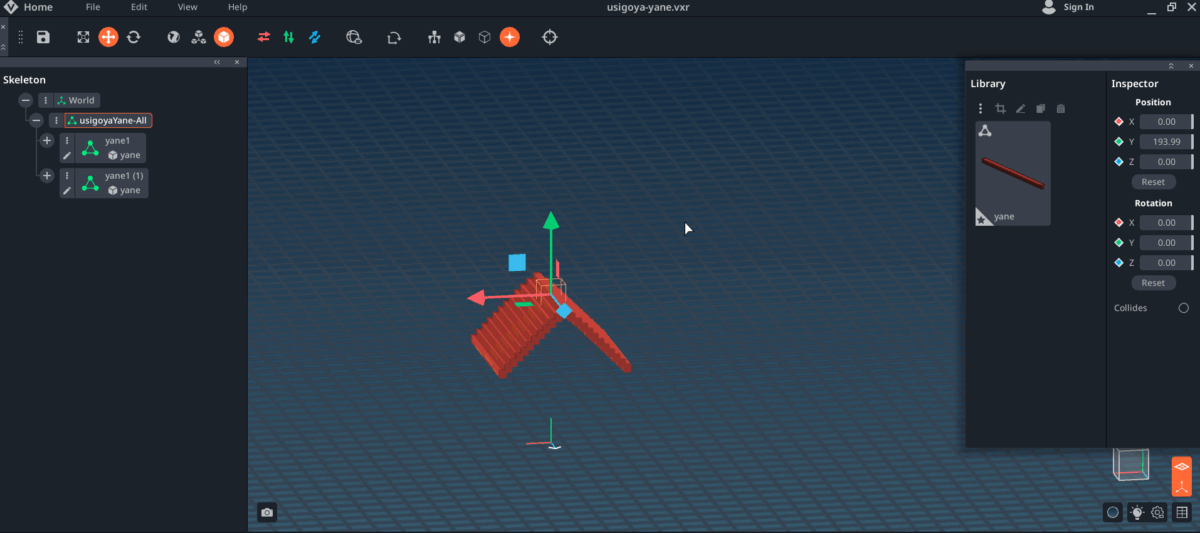Toggle the sky sphere background button
This screenshot has width=1200, height=533.
tap(1112, 512)
